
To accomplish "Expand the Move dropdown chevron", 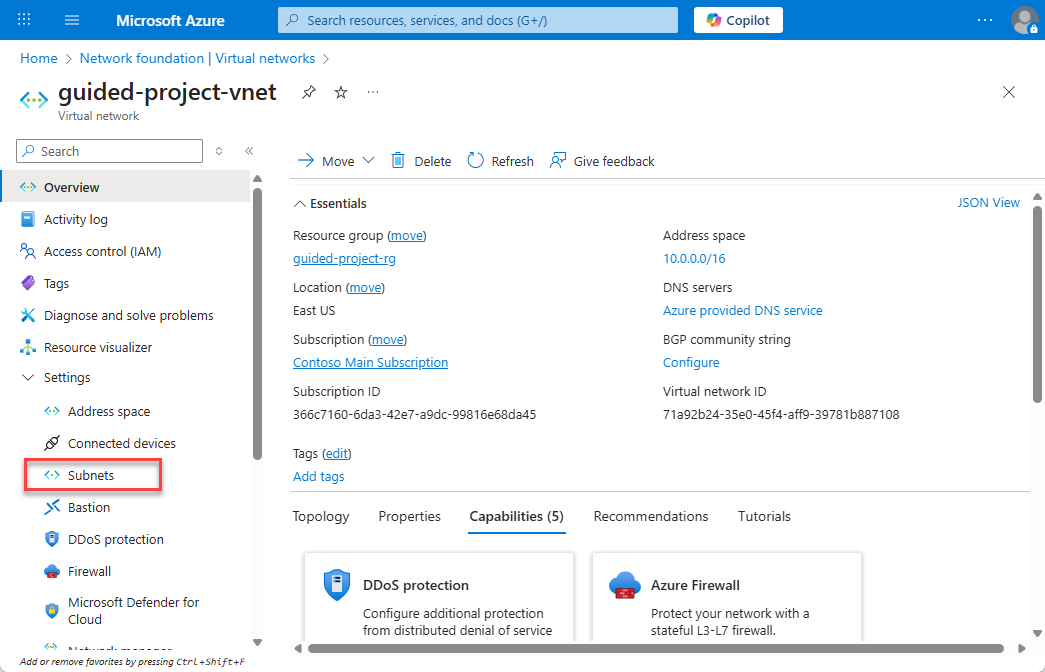I will click(369, 161).
